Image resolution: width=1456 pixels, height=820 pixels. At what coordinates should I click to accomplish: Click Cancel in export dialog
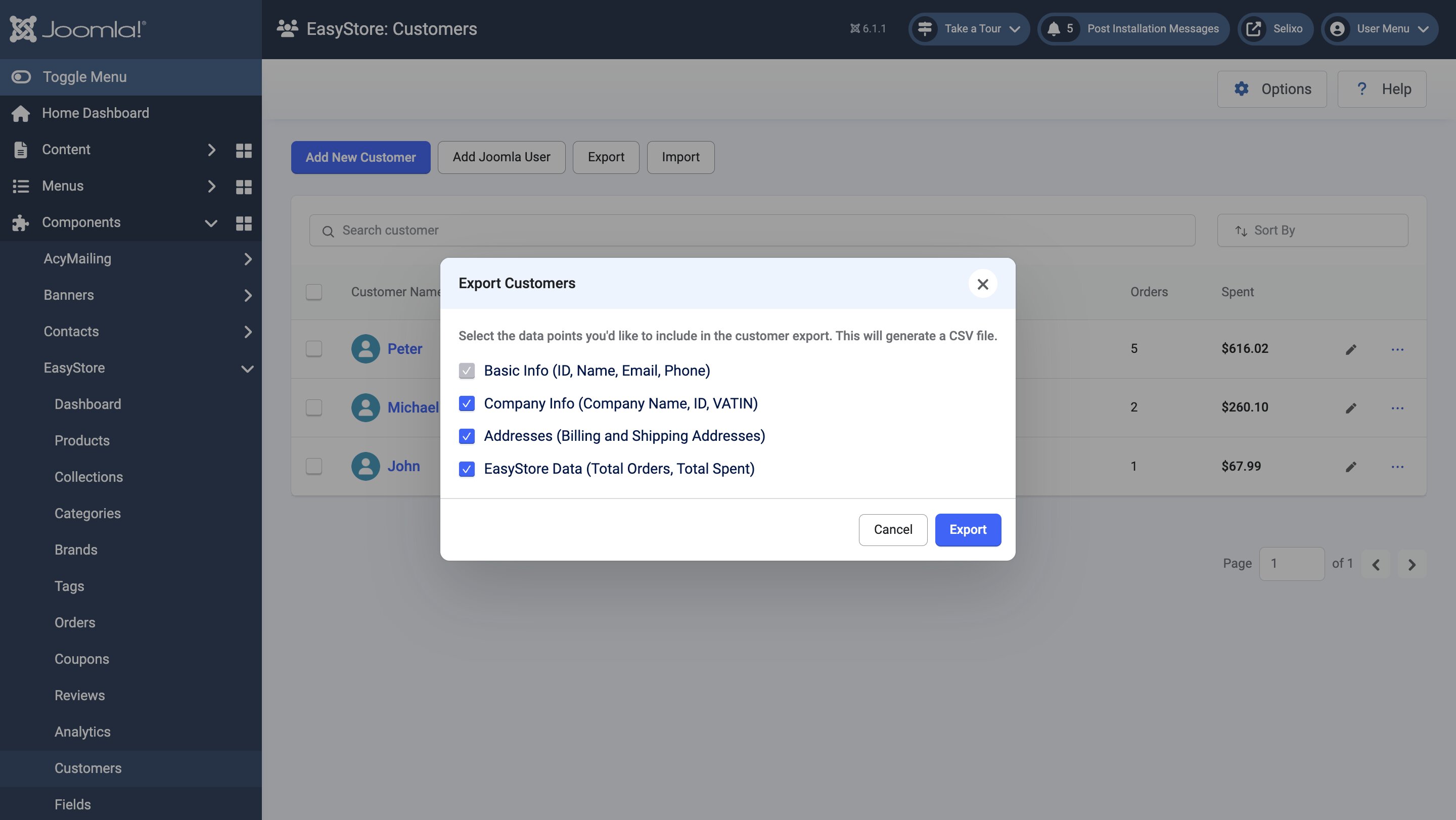click(x=893, y=530)
